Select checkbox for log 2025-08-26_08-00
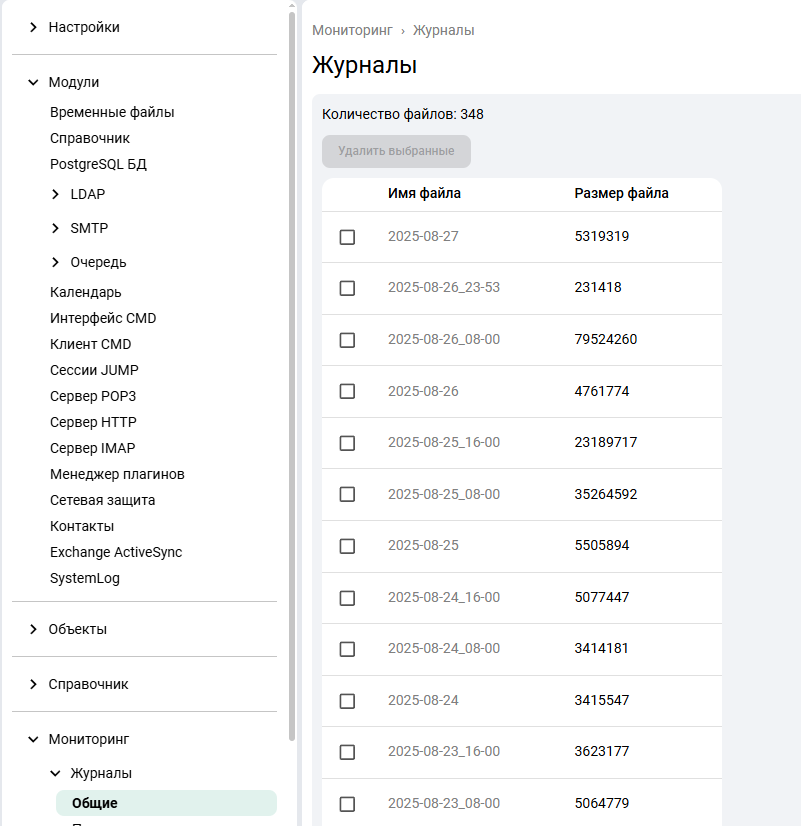Viewport: 801px width, 826px height. pyautogui.click(x=347, y=340)
